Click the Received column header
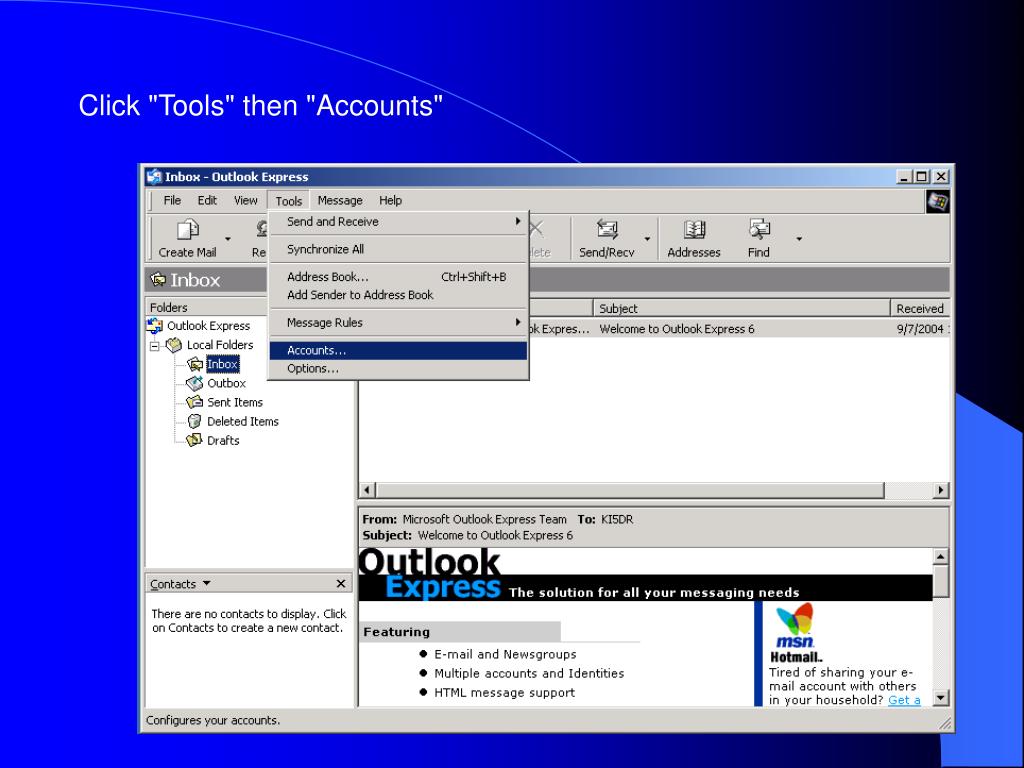This screenshot has width=1024, height=768. point(920,308)
